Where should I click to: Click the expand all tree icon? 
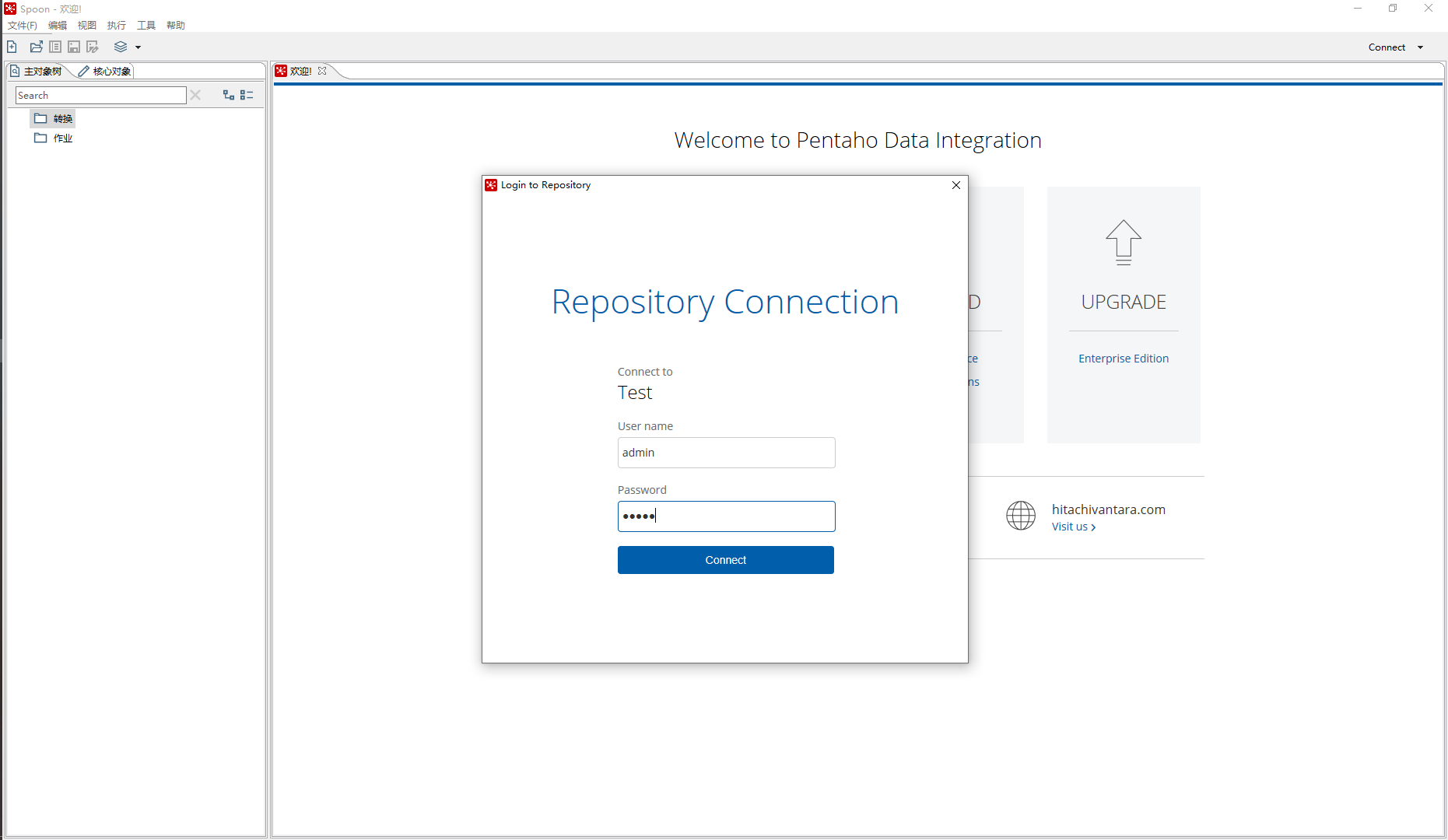[x=229, y=95]
